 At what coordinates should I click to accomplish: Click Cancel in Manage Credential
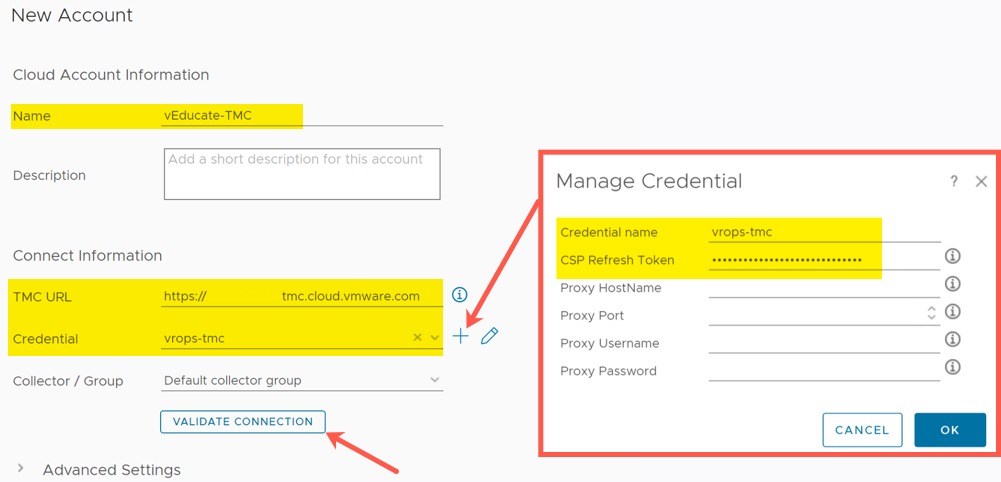[x=862, y=430]
